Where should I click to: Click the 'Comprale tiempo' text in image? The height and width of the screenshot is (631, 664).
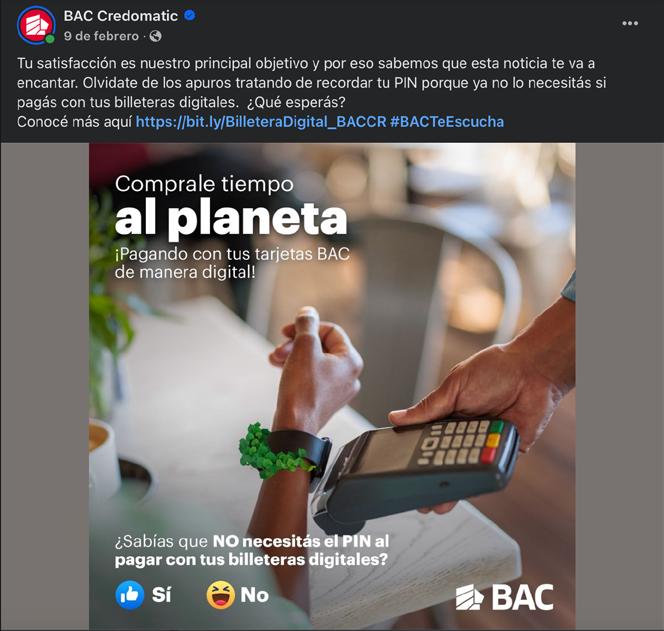coord(204,184)
